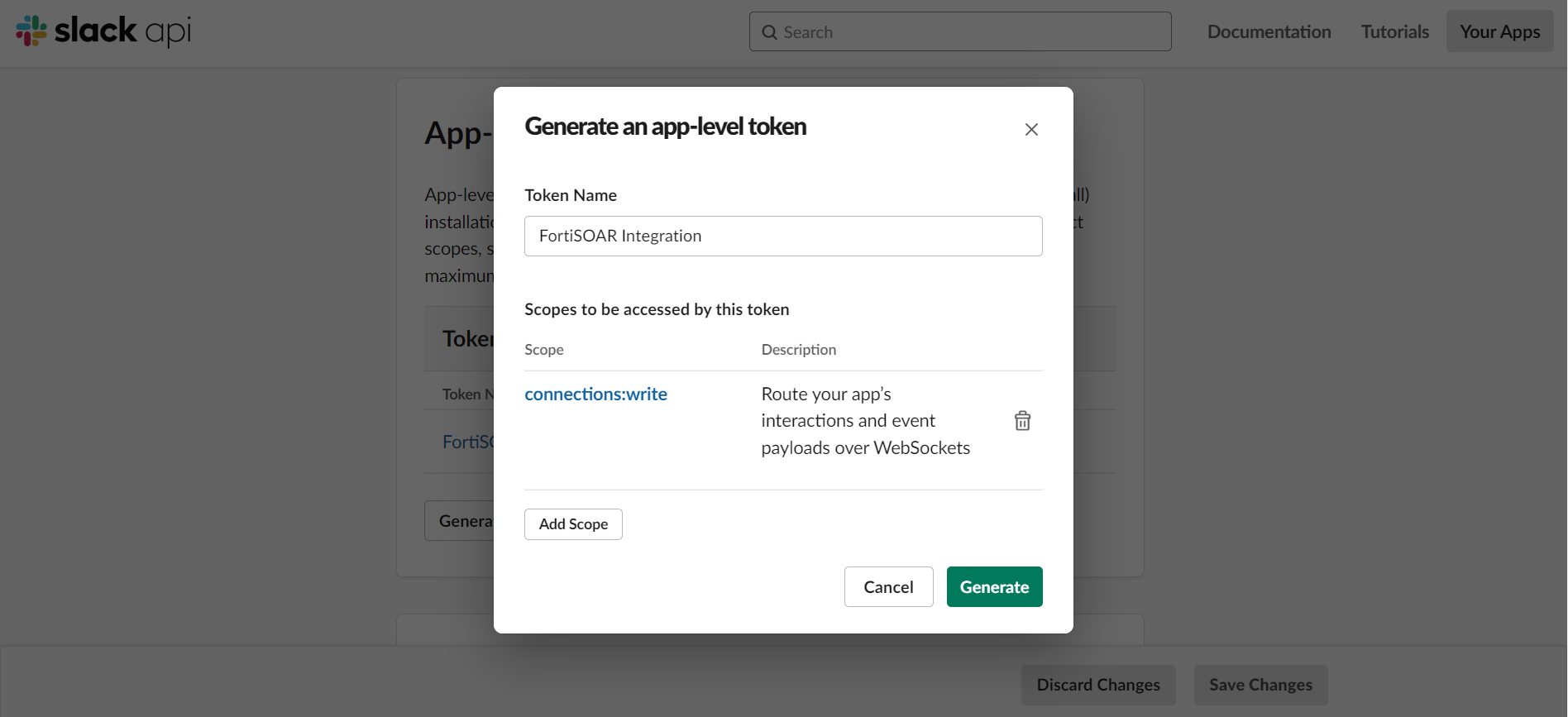Click the WebSockets scope description text
This screenshot has height=717, width=1568.
(x=865, y=421)
